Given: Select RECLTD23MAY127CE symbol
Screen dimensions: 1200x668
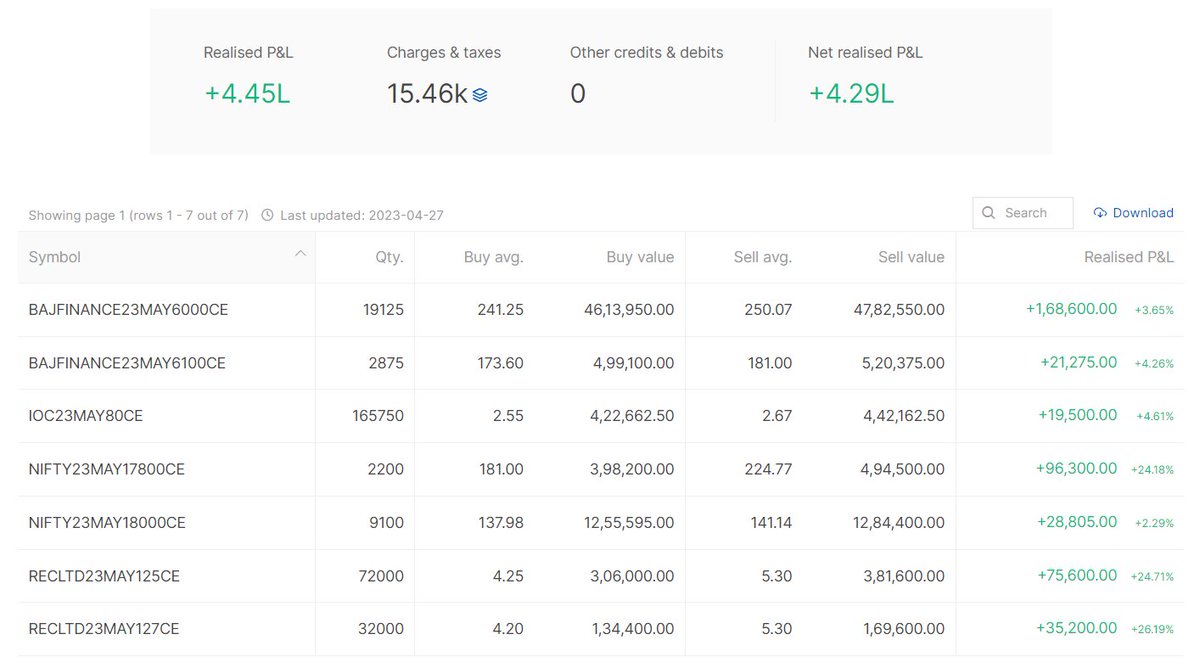Looking at the screenshot, I should point(104,629).
